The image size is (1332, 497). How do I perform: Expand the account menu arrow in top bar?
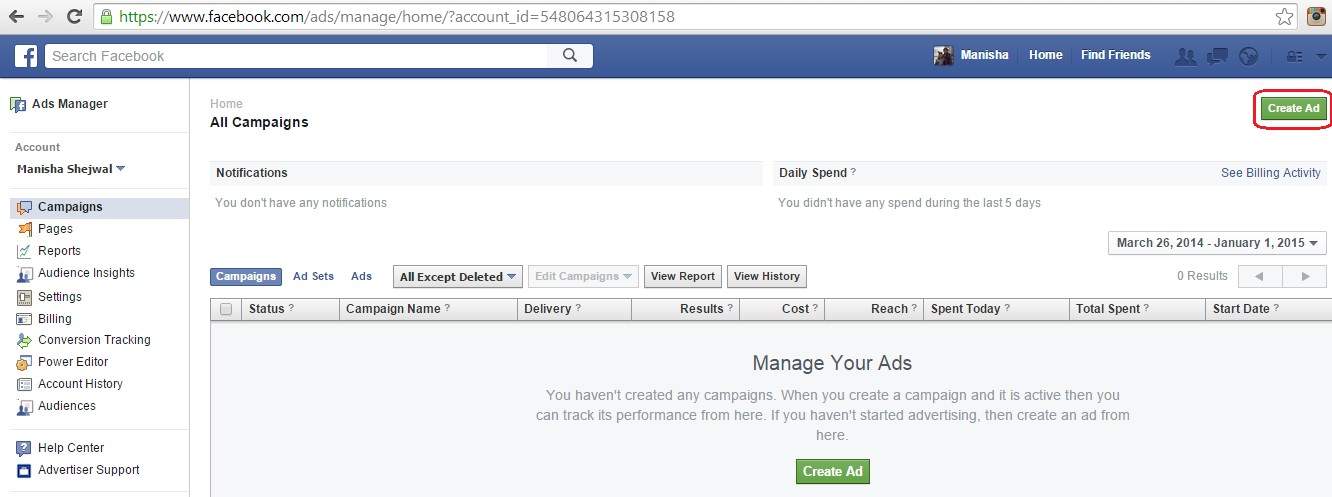coord(1320,57)
